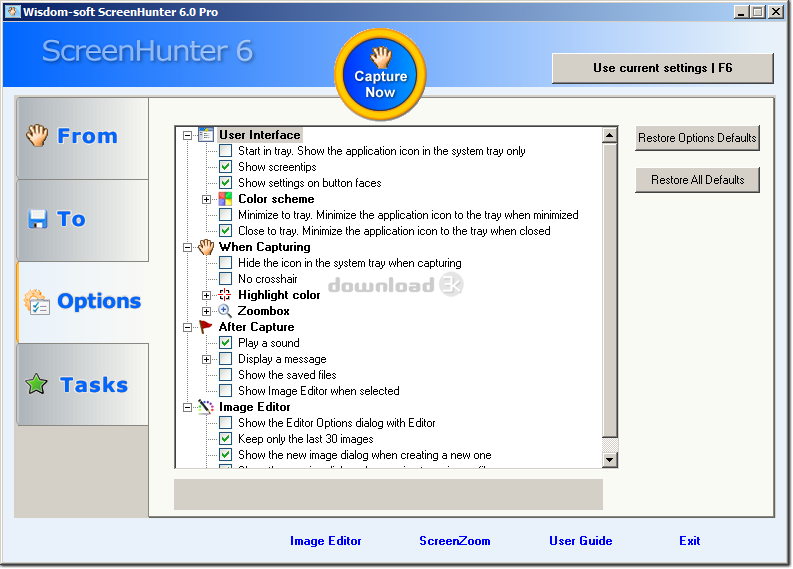793x569 pixels.
Task: Close the ScreenHunter window
Action: [x=776, y=12]
